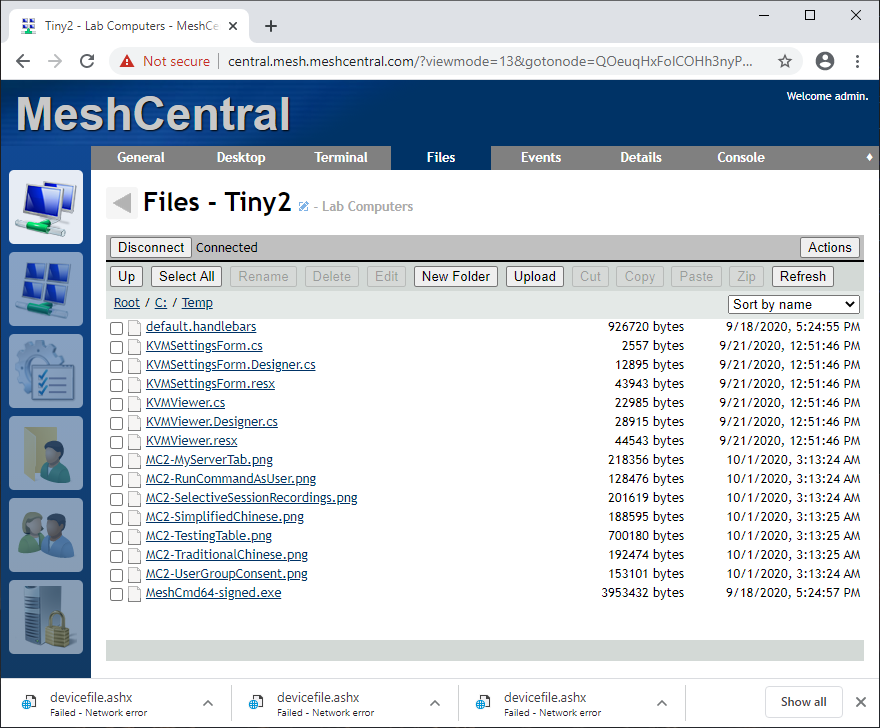Viewport: 880px width, 728px height.
Task: Click the file icon beside MC2-TestingTable.png
Action: [x=134, y=537]
